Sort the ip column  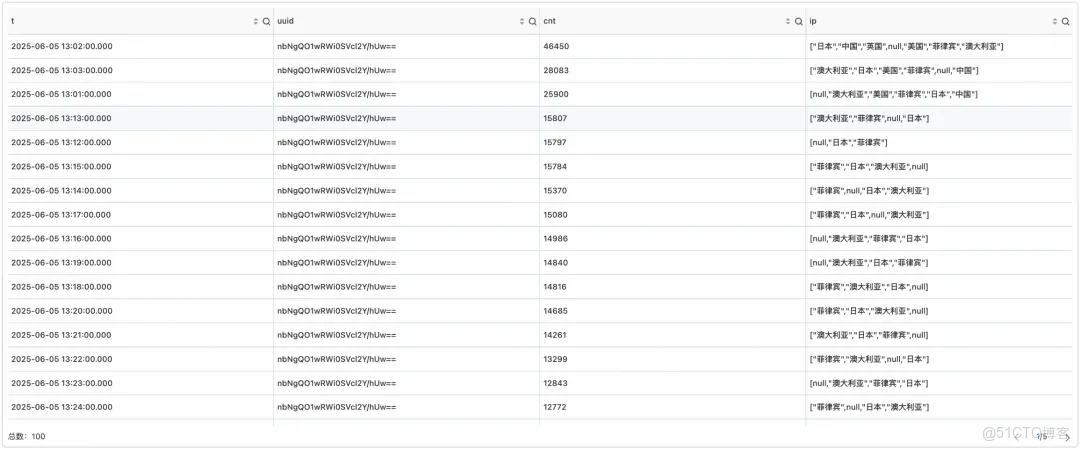pos(1054,21)
